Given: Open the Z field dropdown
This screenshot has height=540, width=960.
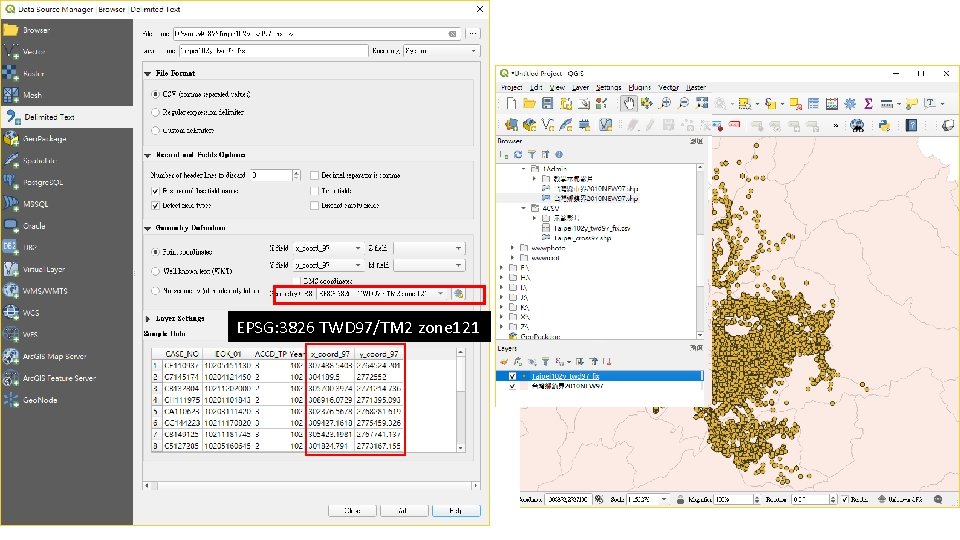Looking at the screenshot, I should pyautogui.click(x=429, y=248).
